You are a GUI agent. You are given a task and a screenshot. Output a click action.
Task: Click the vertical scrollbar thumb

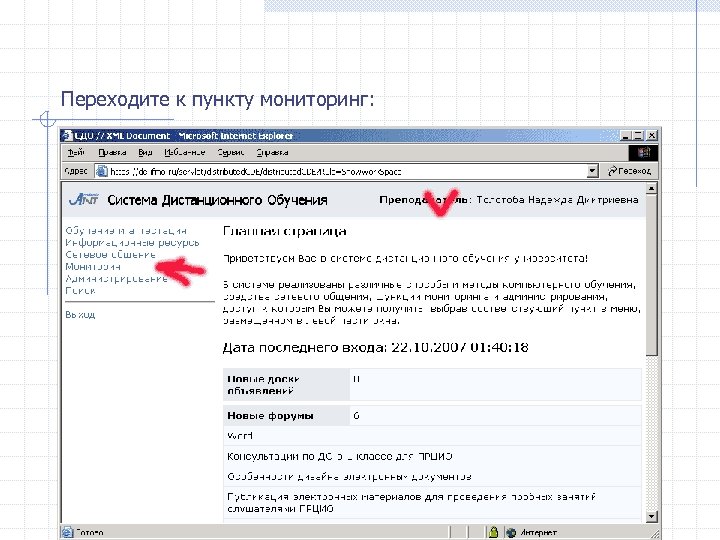(651, 275)
